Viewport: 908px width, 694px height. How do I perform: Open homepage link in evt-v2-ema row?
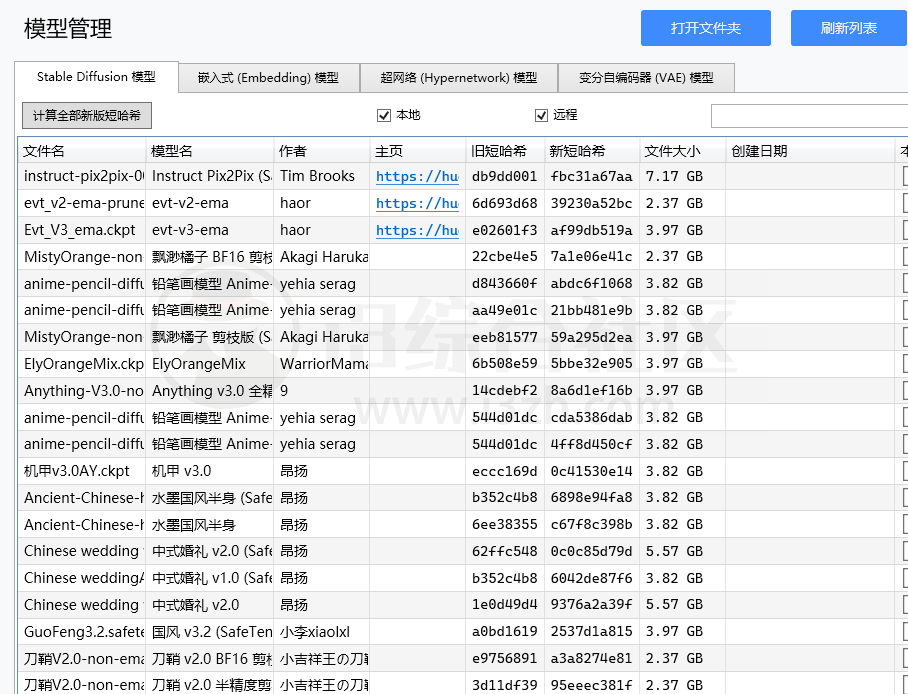point(417,203)
